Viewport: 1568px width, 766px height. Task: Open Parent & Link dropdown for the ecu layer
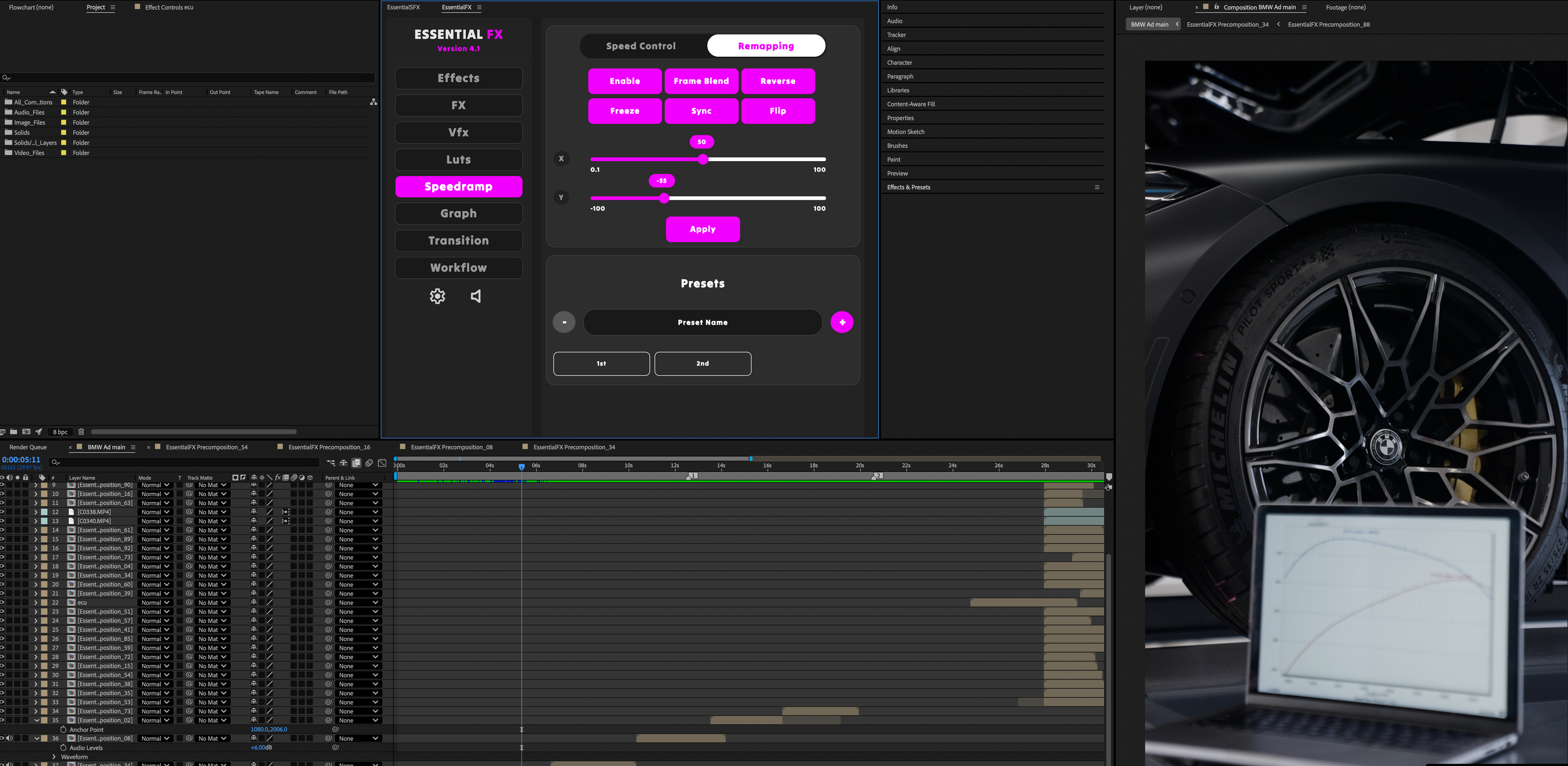point(358,602)
